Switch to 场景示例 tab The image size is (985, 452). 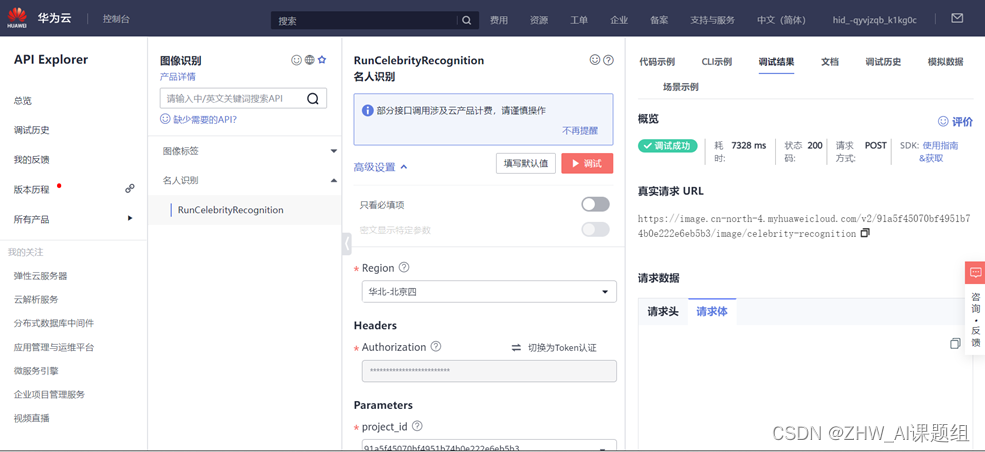coord(681,87)
